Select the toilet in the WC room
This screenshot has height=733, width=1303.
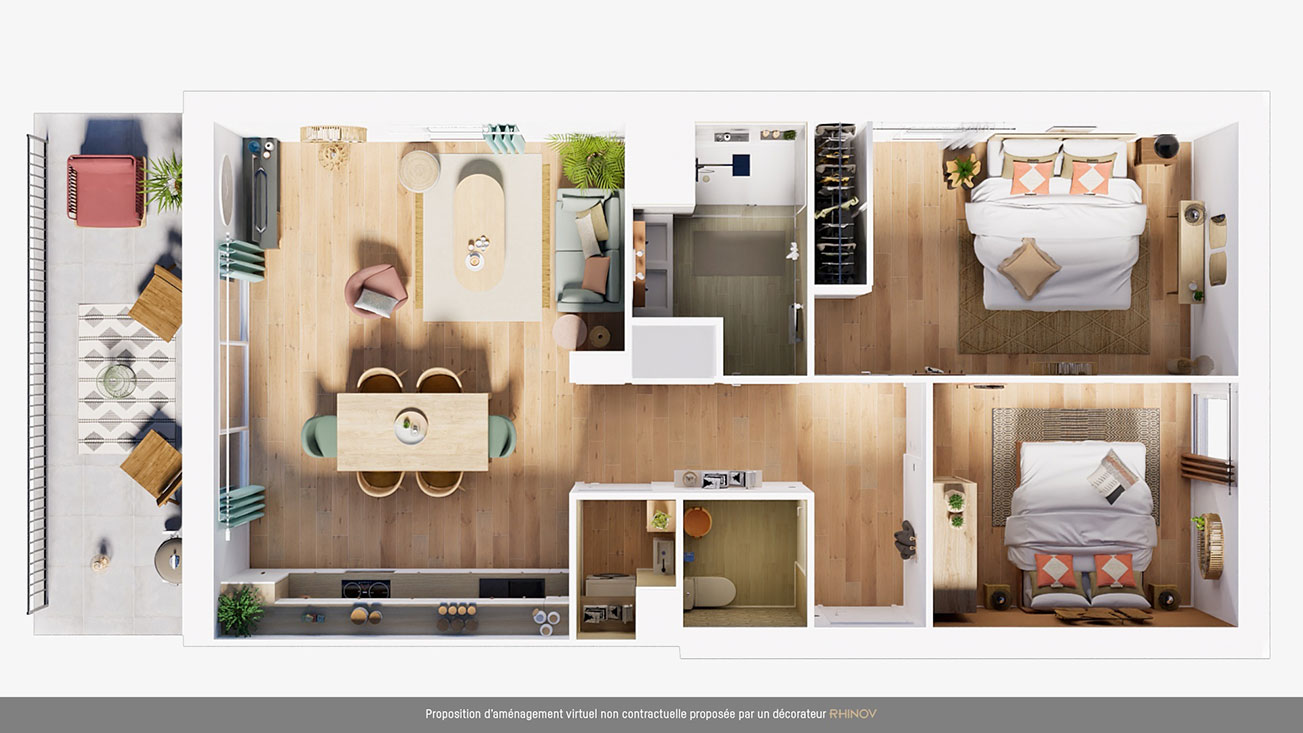click(709, 591)
